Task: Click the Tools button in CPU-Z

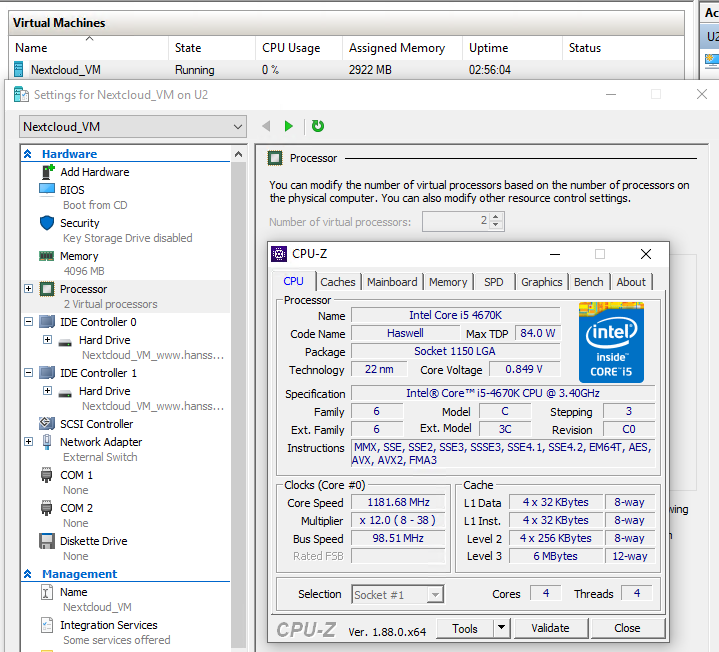Action: click(x=465, y=629)
